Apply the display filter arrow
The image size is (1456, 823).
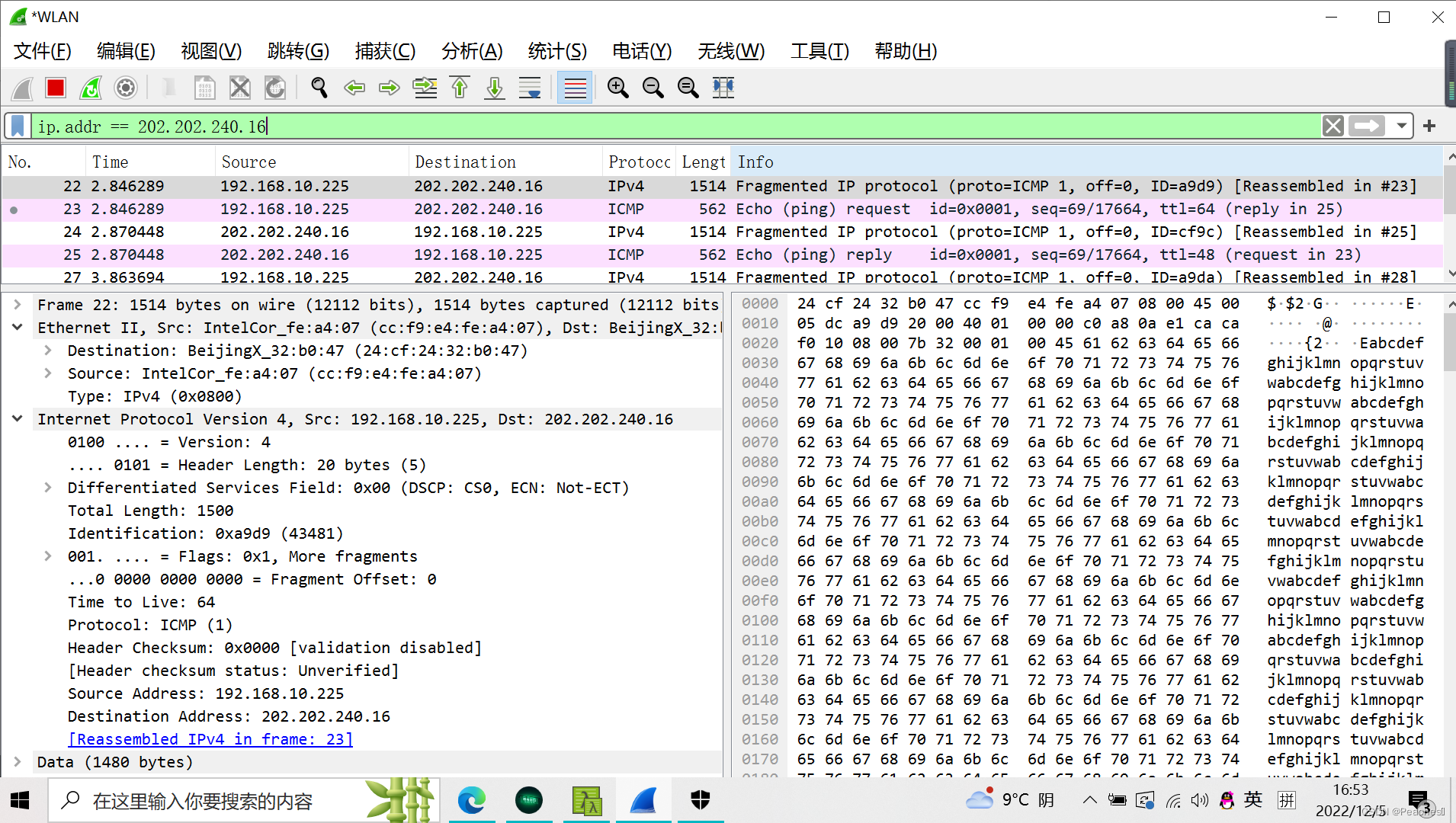1367,126
